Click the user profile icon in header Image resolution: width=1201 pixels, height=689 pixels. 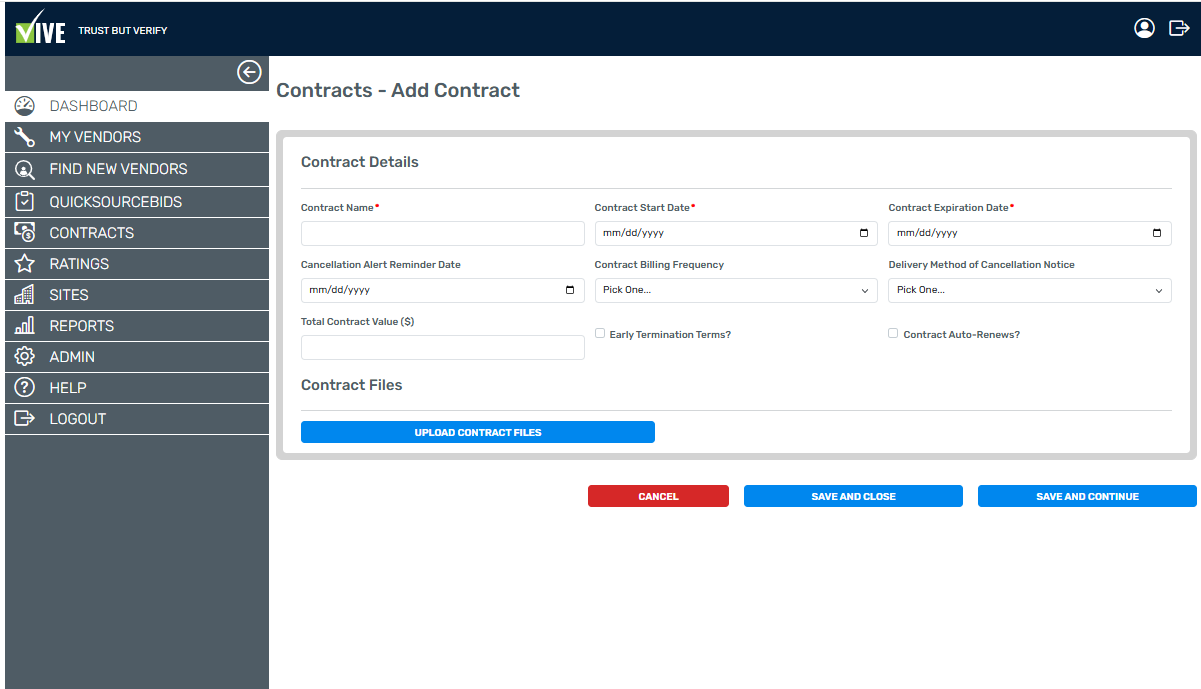coord(1144,28)
